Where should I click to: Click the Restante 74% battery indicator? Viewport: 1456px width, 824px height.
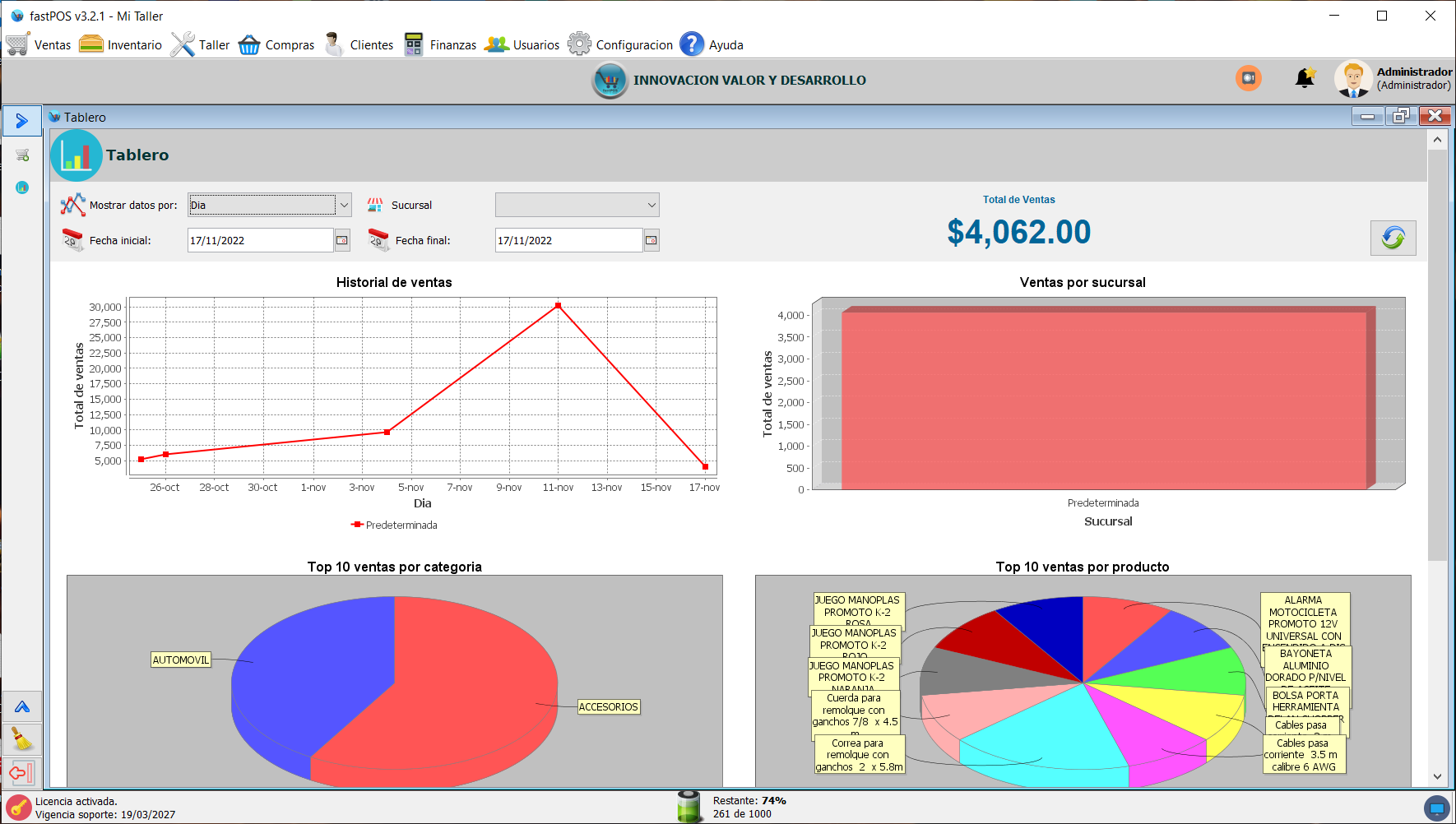(689, 806)
